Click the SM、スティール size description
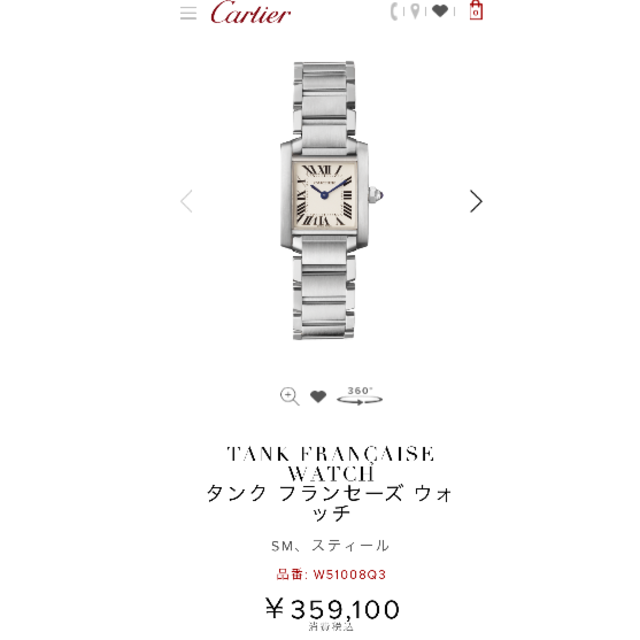640x640 pixels. pos(330,546)
